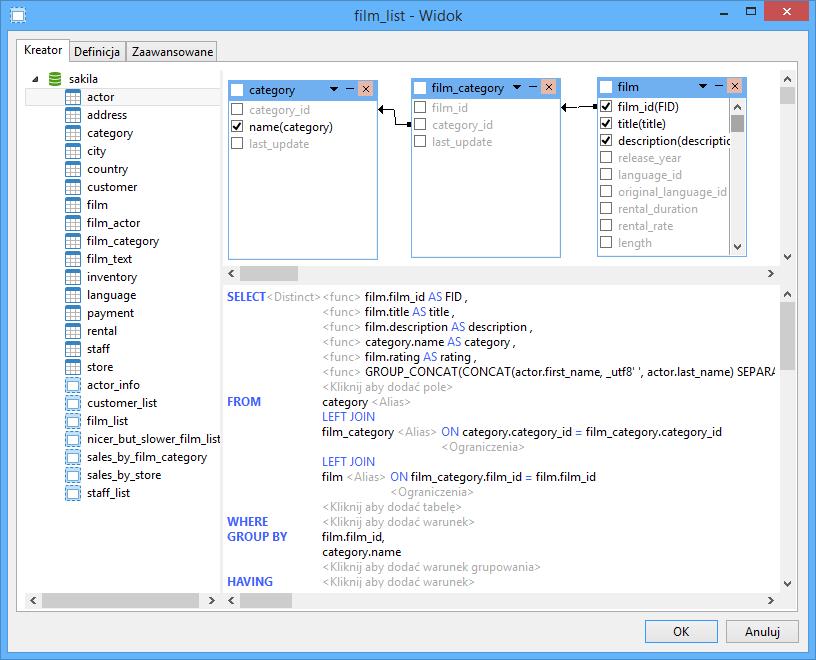Remove the film table from diagram

click(x=735, y=86)
